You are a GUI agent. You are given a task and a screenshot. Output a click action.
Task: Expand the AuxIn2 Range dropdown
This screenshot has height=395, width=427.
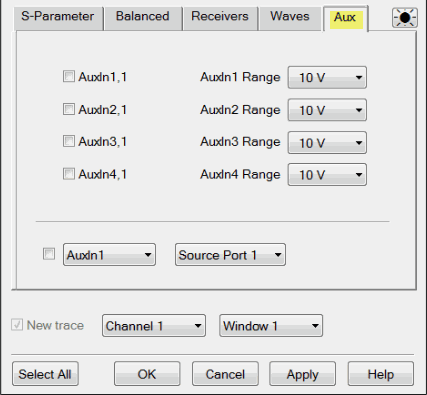click(327, 110)
